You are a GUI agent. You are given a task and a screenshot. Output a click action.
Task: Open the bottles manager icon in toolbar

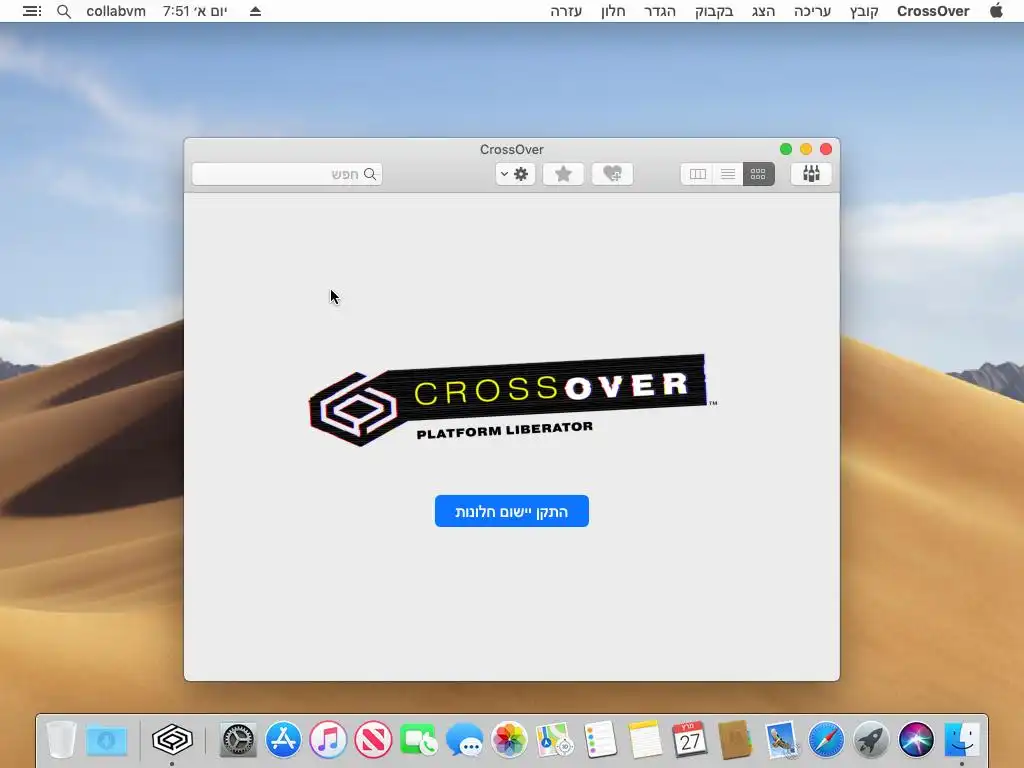pos(810,174)
